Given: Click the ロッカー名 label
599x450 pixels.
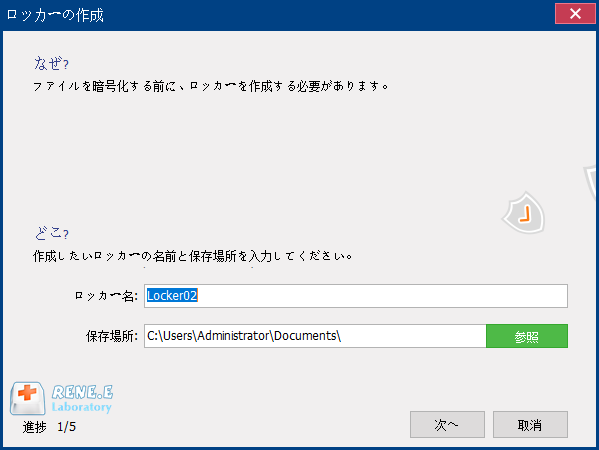Looking at the screenshot, I should click(x=106, y=296).
